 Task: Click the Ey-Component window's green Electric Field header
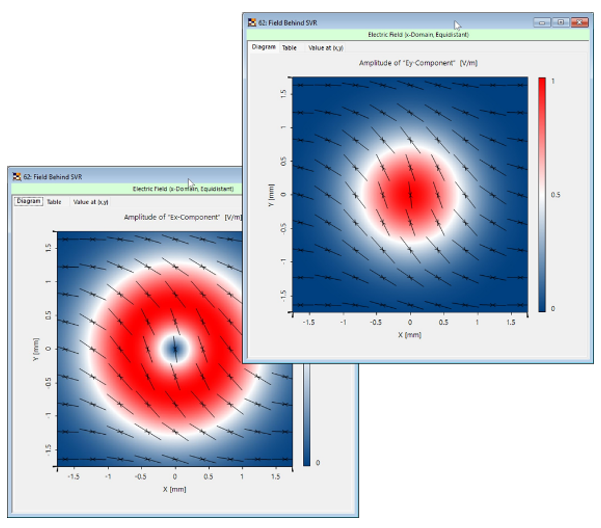point(419,34)
